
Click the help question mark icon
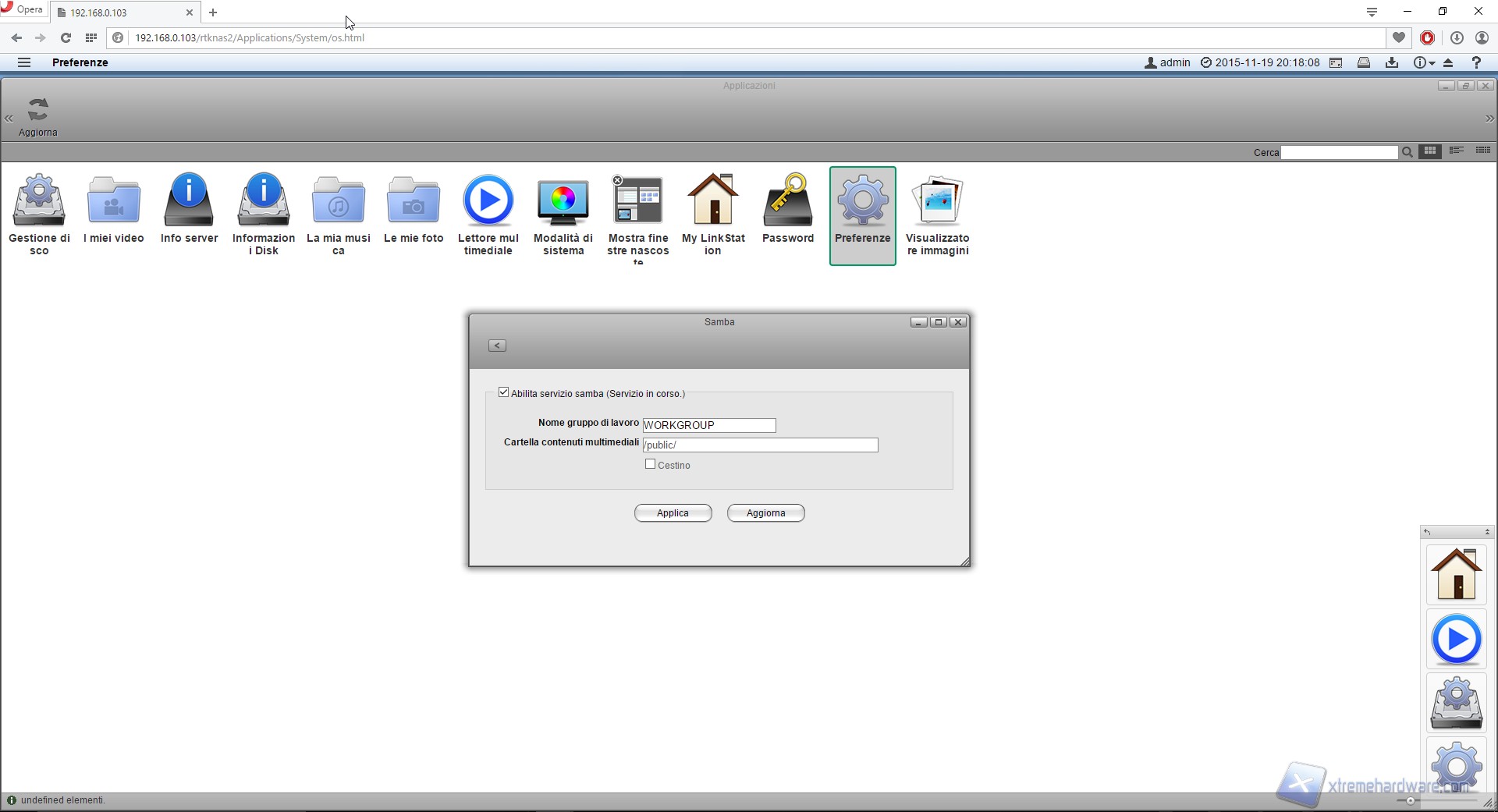point(1476,62)
